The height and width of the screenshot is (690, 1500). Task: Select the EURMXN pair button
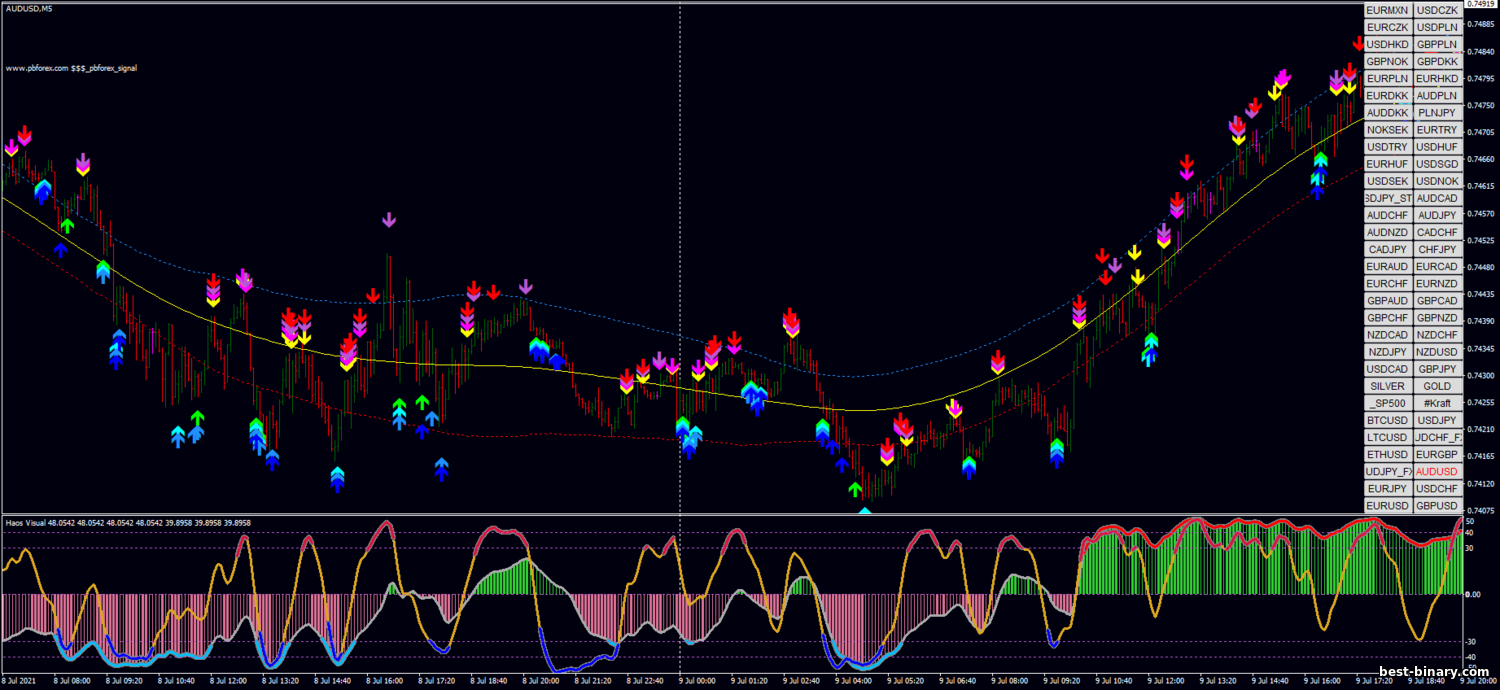[1387, 11]
